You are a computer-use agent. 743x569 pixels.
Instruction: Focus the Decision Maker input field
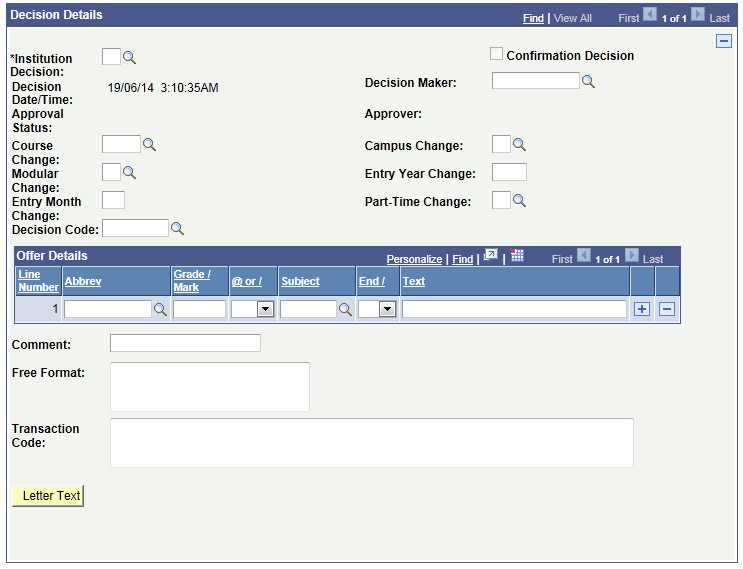535,81
